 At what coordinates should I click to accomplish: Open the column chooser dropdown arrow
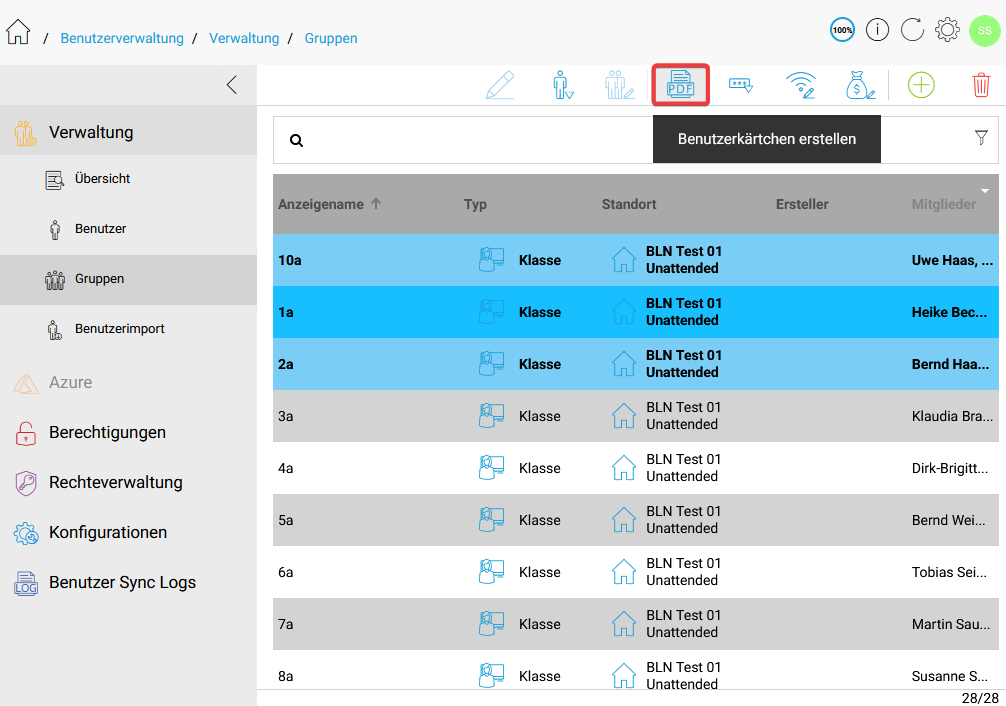[985, 191]
